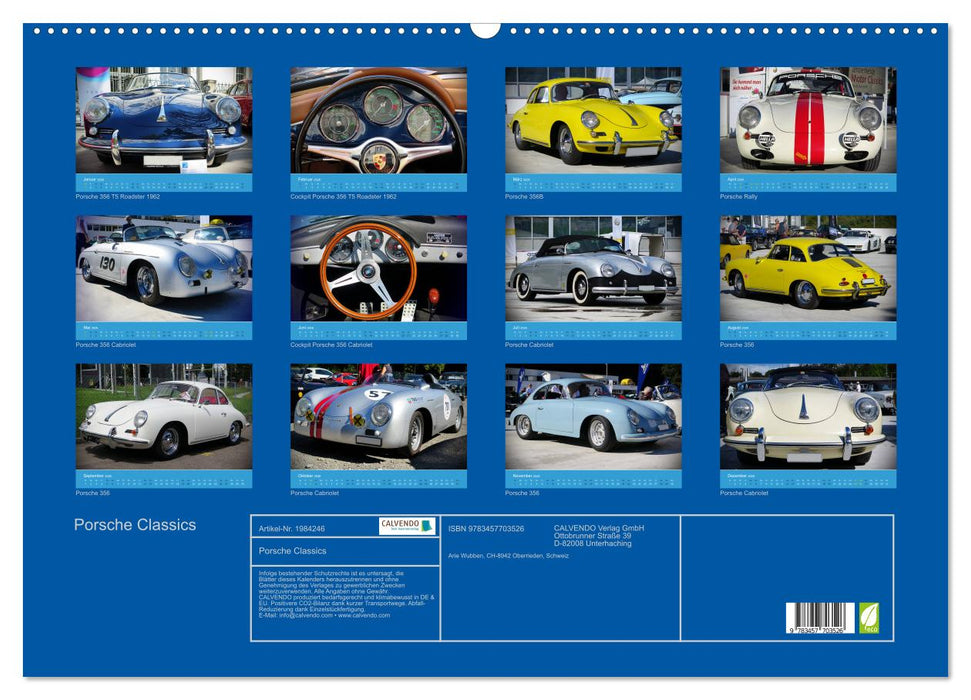Select the Porsche Classics title label
Viewport: 971px width, 700px height.
click(135, 523)
